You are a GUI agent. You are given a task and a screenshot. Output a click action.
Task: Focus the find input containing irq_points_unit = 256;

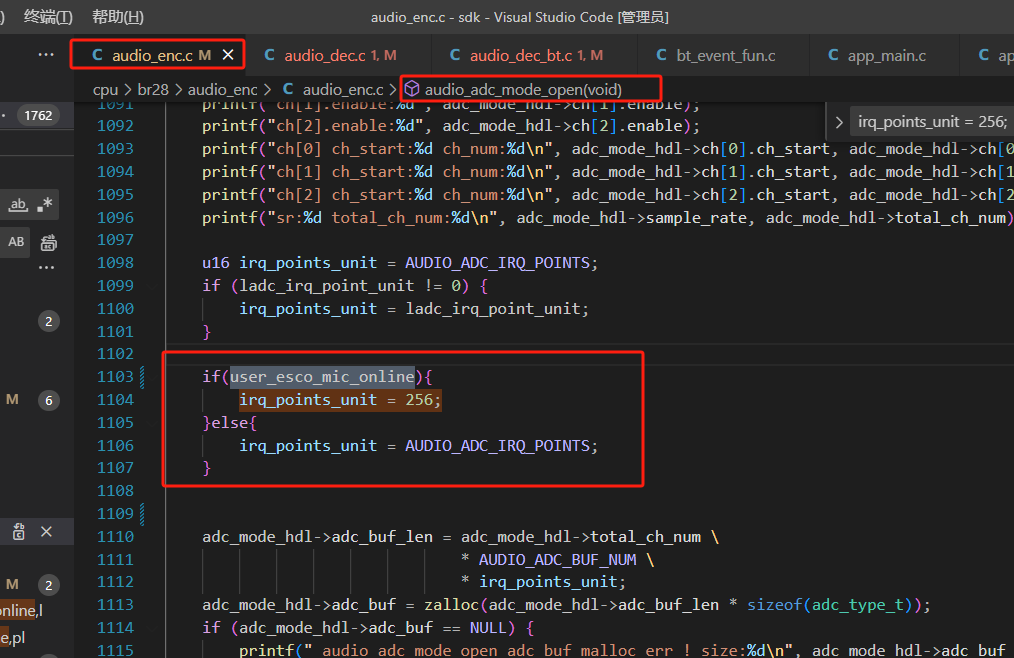(x=932, y=122)
